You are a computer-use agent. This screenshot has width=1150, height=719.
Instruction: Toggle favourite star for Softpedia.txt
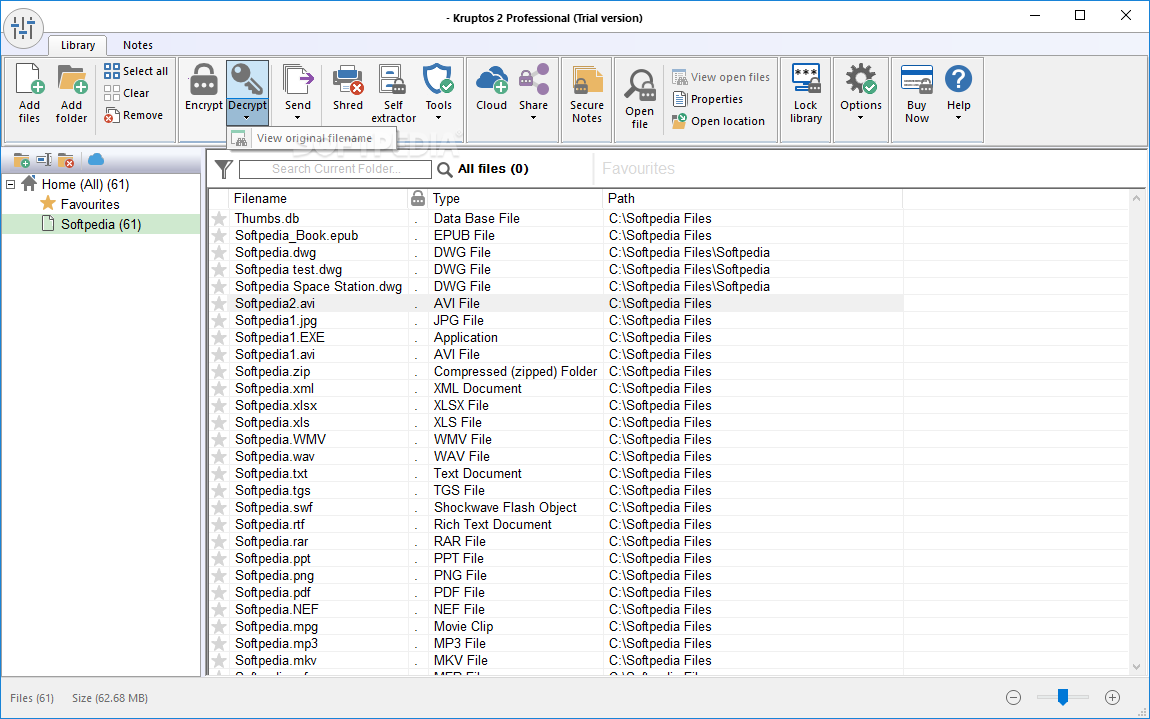click(219, 473)
